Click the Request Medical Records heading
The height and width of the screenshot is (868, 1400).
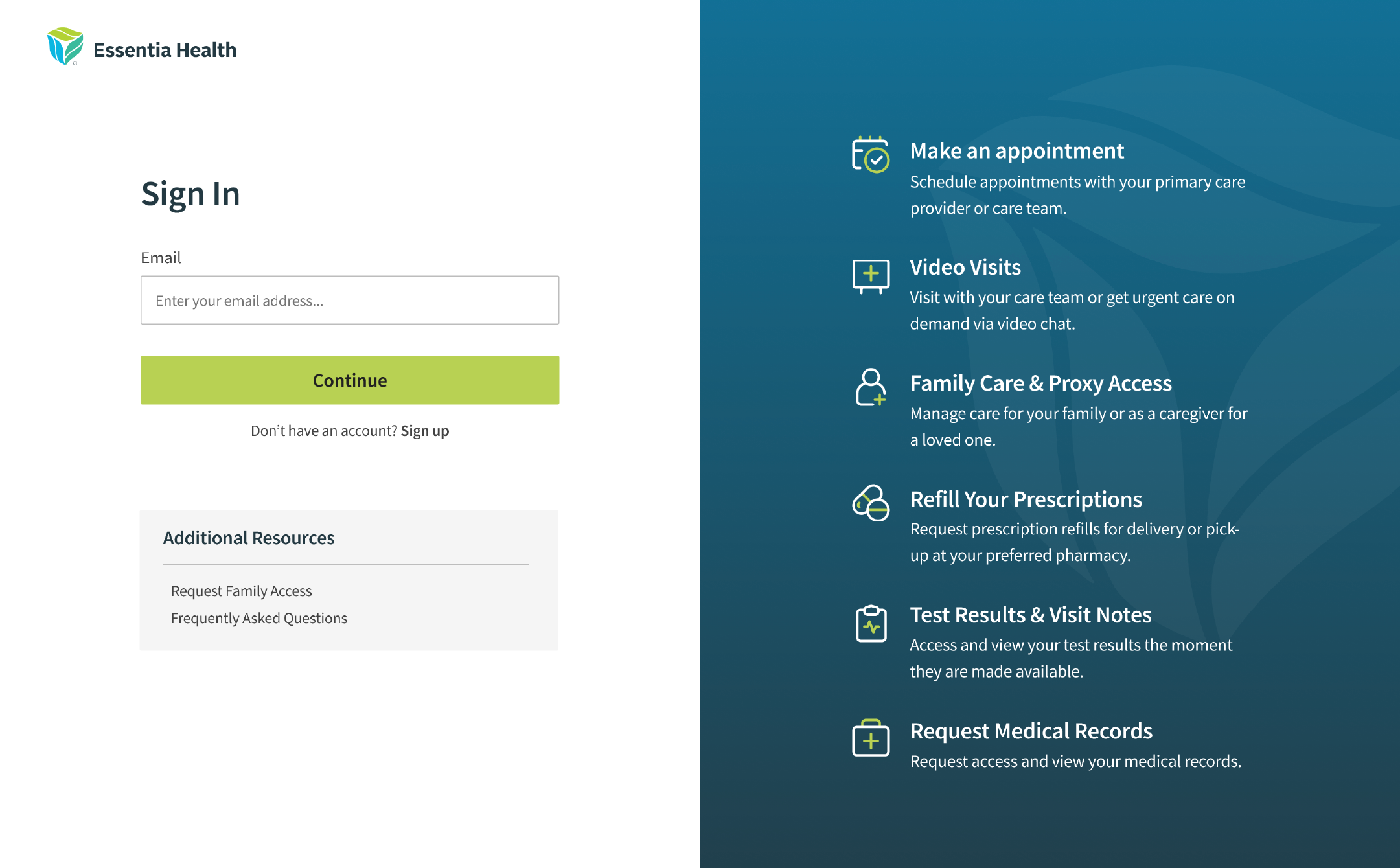pos(1031,731)
